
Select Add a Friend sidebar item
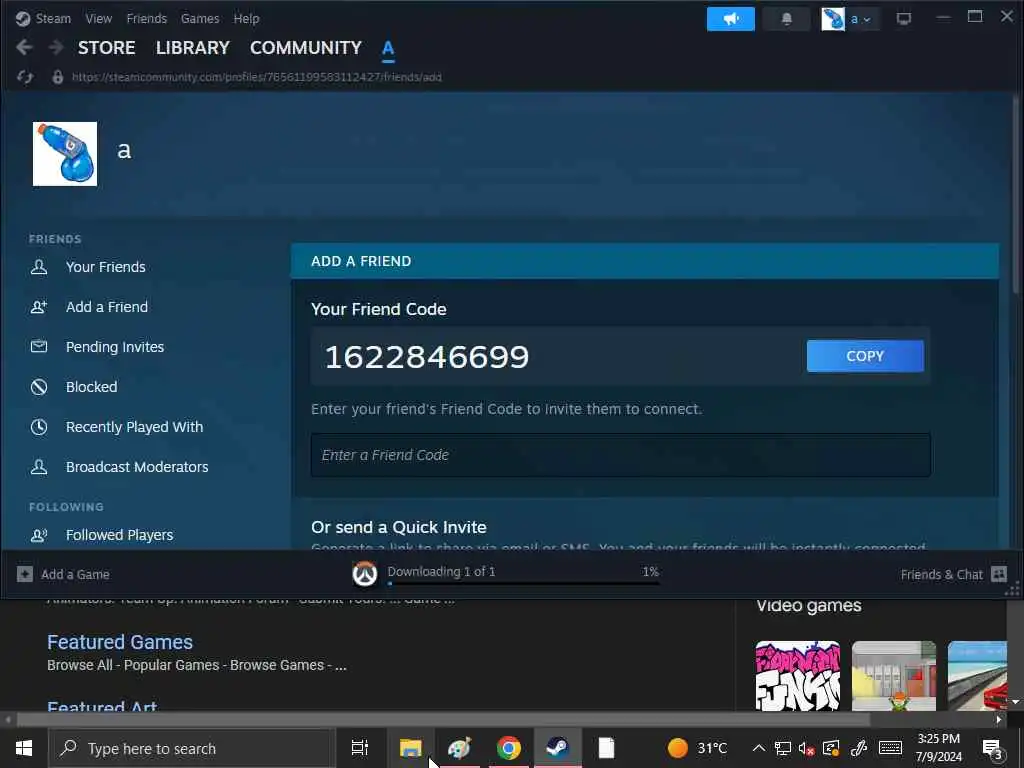click(106, 307)
